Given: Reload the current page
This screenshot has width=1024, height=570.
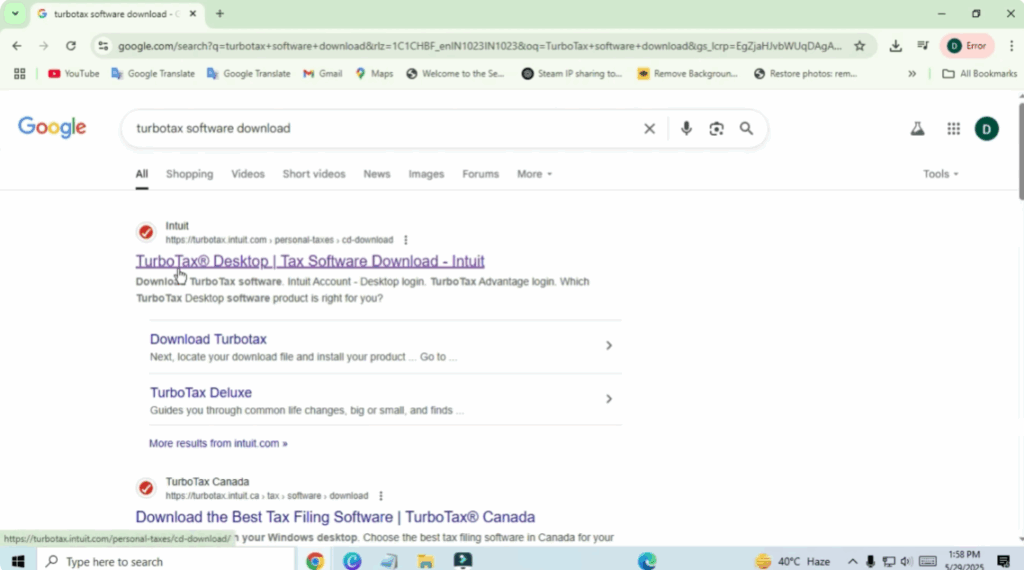Looking at the screenshot, I should [x=71, y=46].
